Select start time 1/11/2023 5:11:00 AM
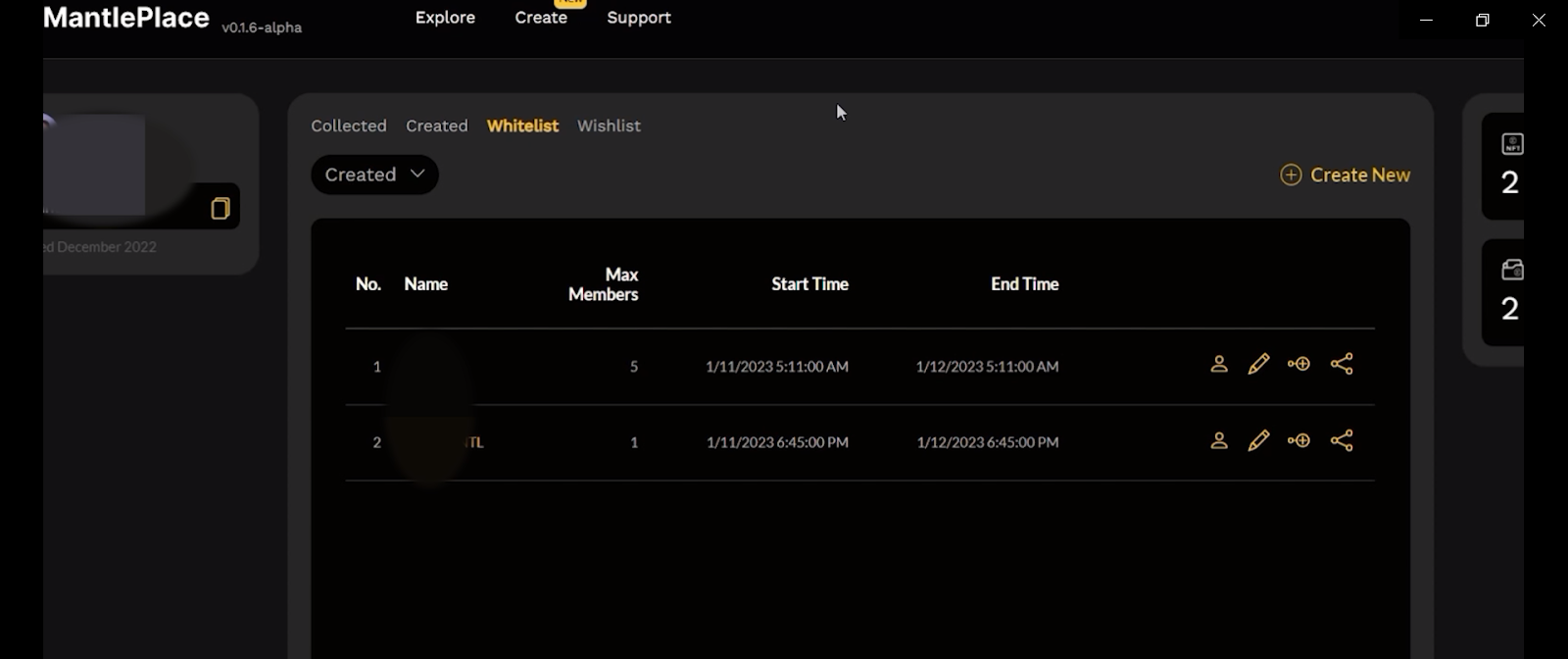Image resolution: width=1568 pixels, height=659 pixels. (x=777, y=367)
